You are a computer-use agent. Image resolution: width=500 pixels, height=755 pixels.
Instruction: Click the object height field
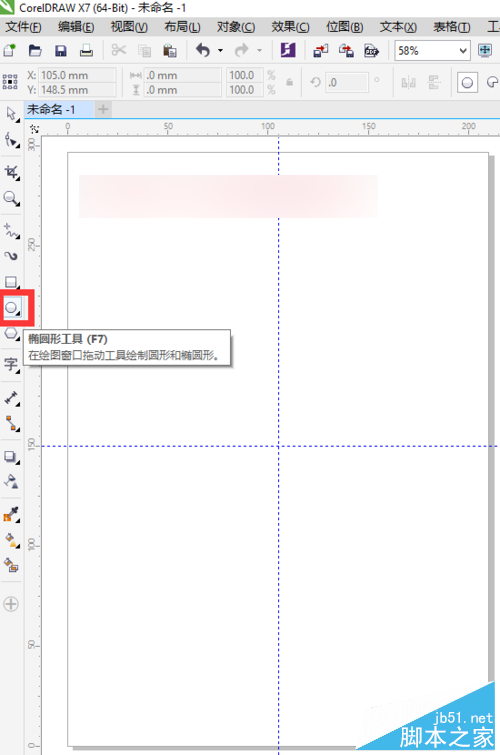point(183,90)
